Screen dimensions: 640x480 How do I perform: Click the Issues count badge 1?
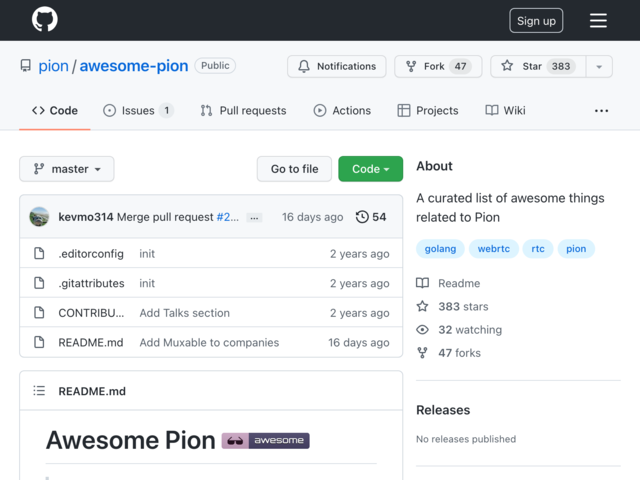(167, 111)
